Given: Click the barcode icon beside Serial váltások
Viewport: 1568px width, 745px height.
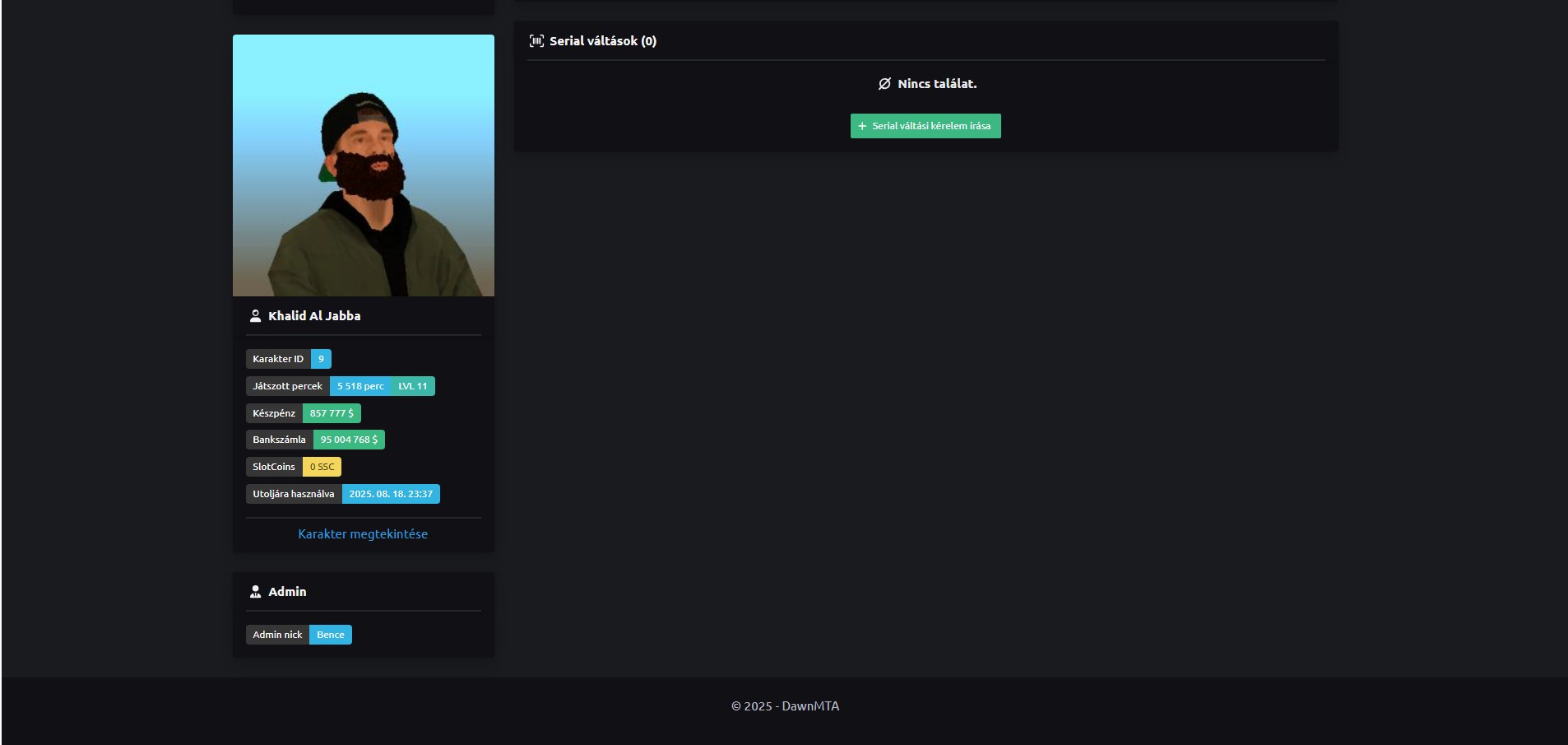Looking at the screenshot, I should (536, 41).
